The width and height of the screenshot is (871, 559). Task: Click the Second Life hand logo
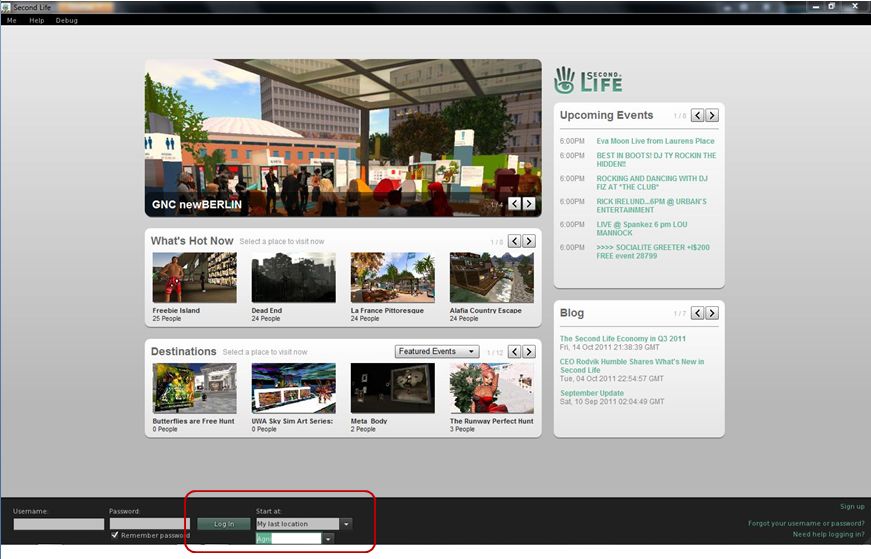(565, 79)
